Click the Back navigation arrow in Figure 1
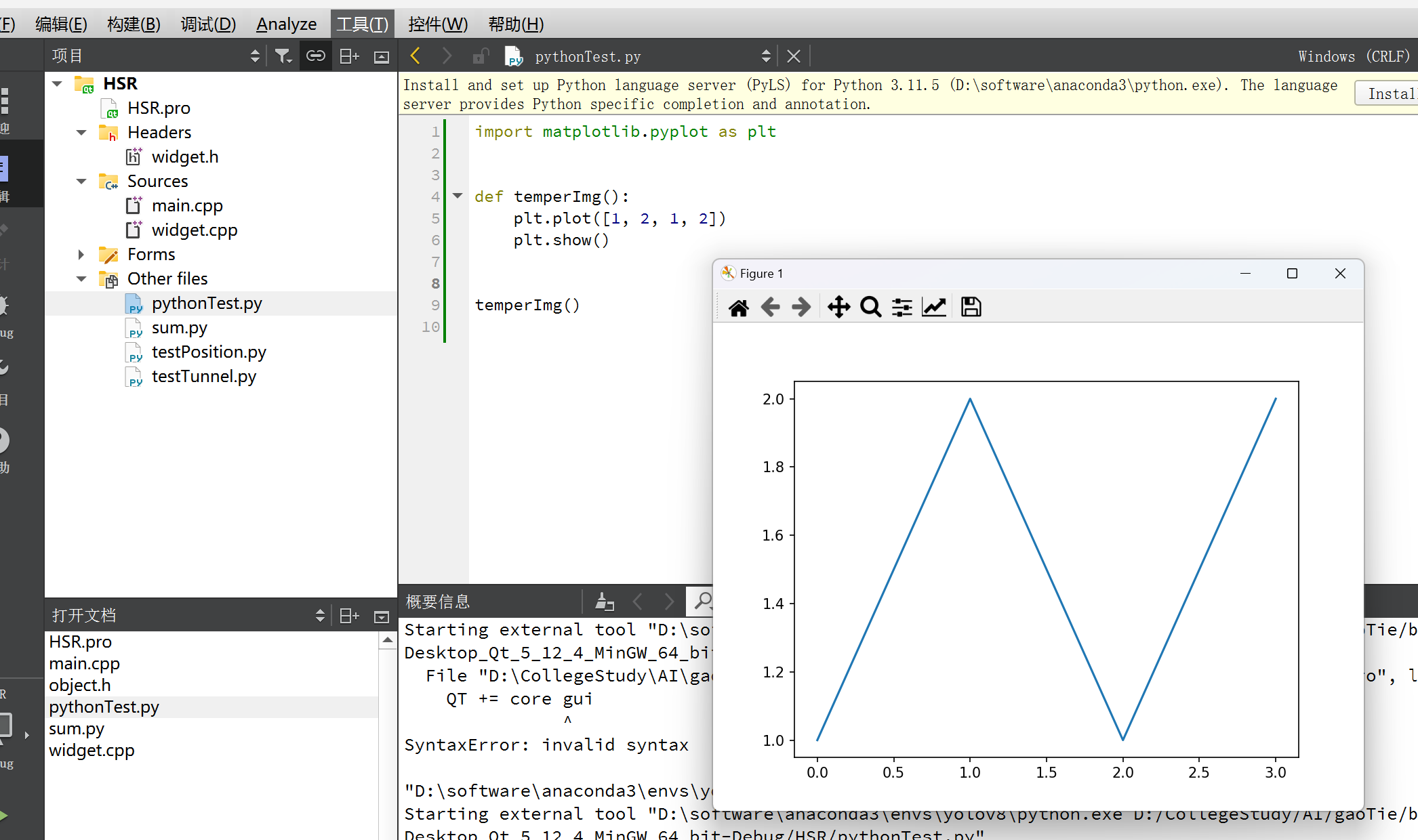 click(x=770, y=307)
